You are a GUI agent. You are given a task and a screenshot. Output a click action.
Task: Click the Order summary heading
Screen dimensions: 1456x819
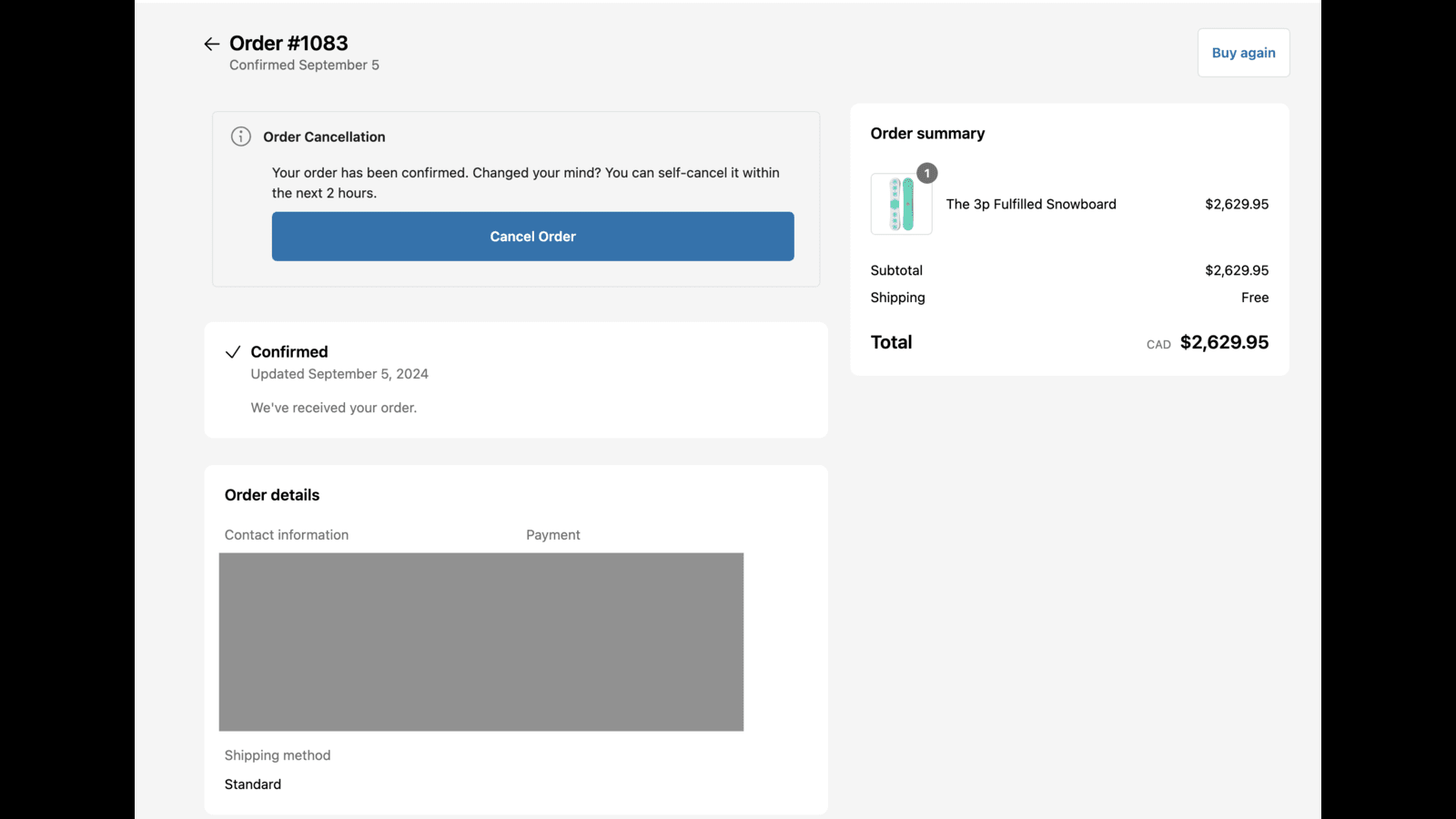coord(926,133)
